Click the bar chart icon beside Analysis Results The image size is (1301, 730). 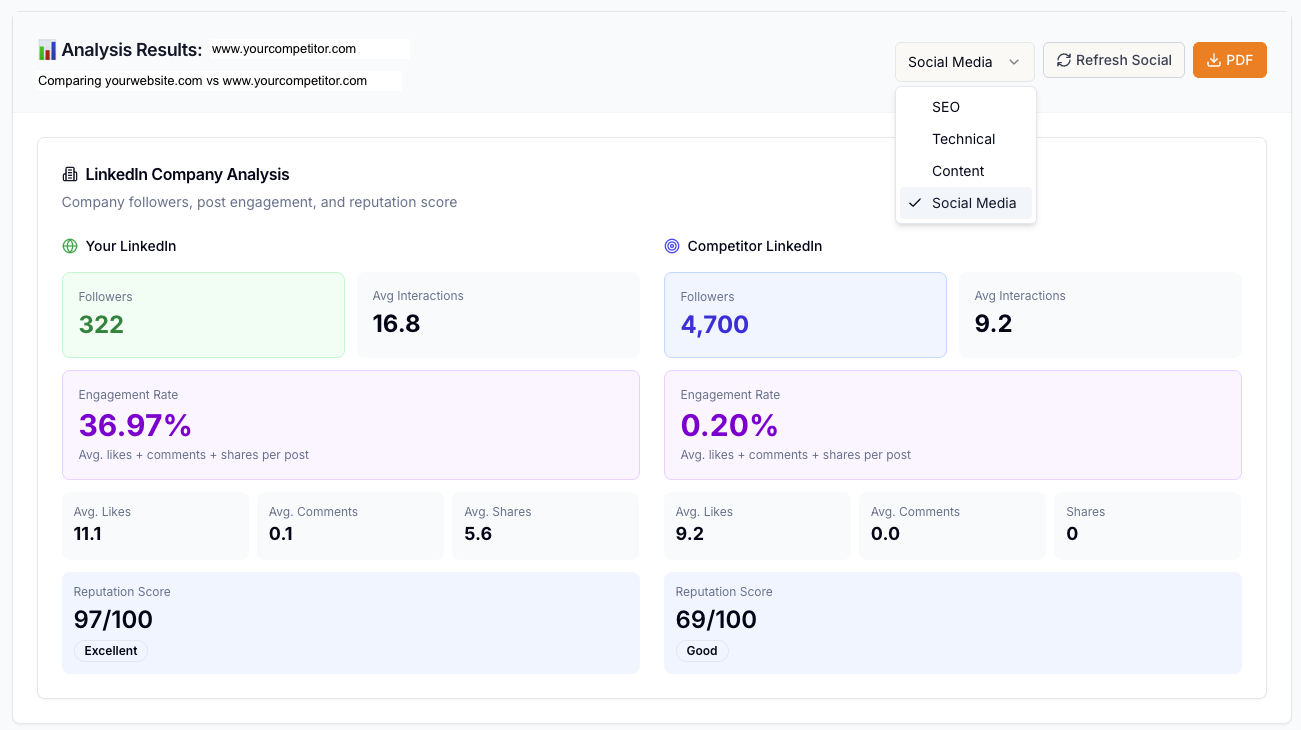tap(47, 49)
